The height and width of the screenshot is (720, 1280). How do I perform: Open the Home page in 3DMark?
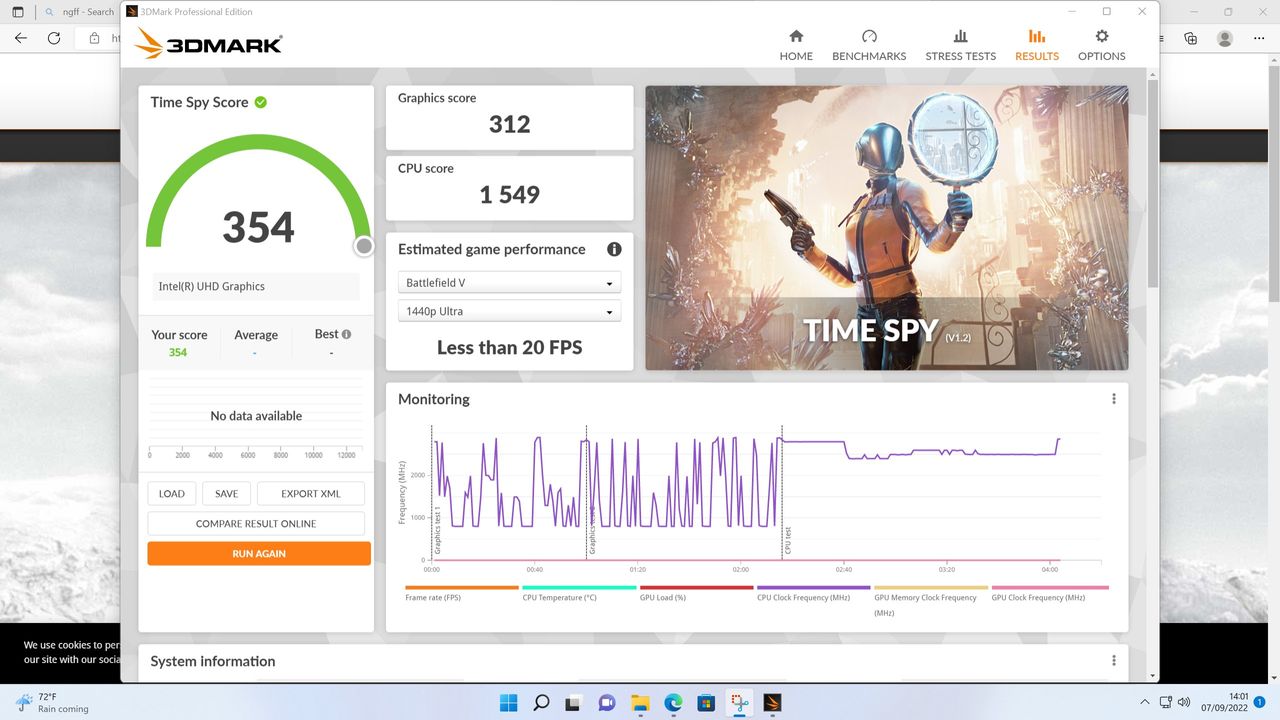click(x=796, y=46)
